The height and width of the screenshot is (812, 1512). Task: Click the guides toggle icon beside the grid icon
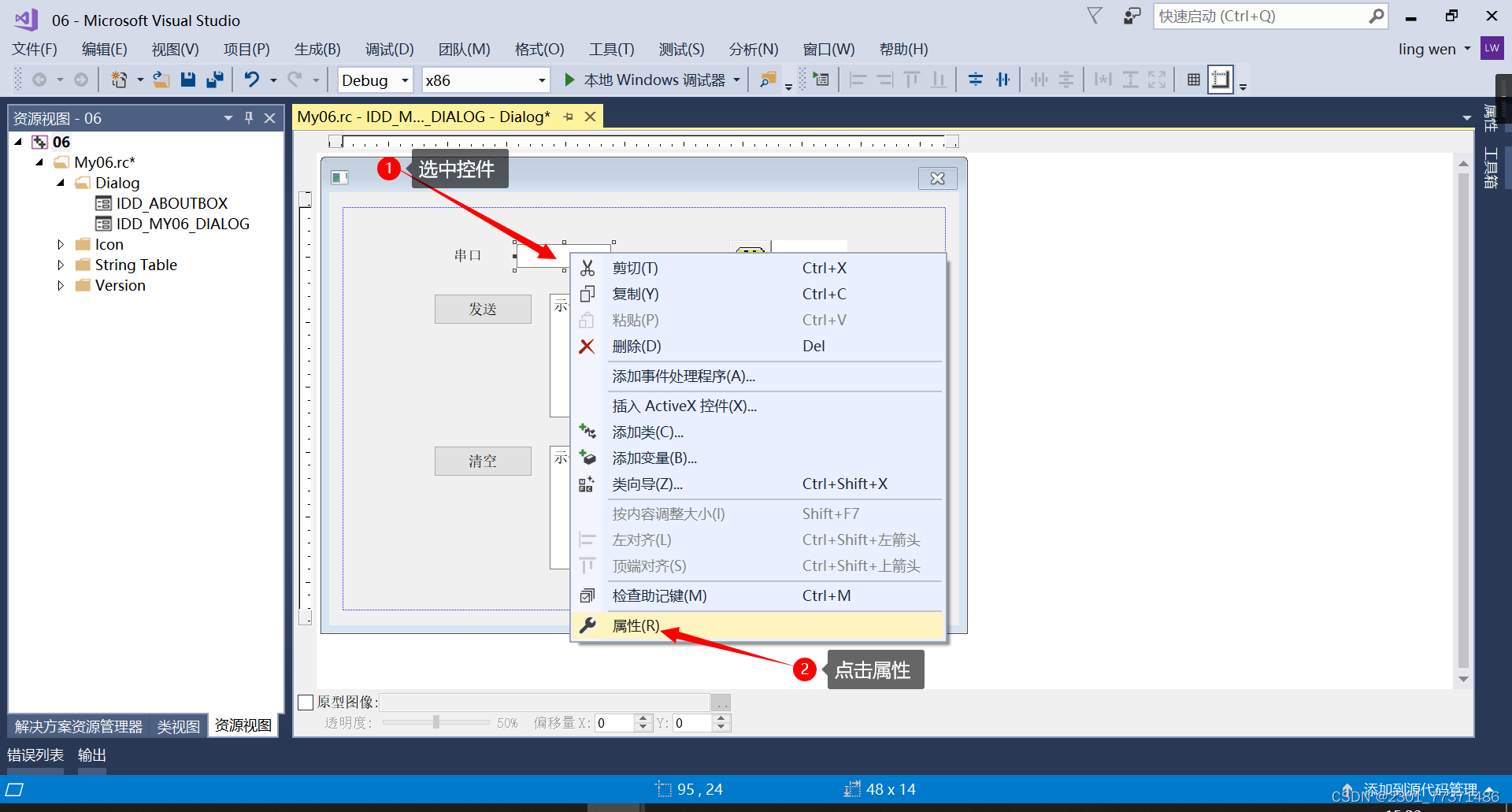coord(1221,79)
